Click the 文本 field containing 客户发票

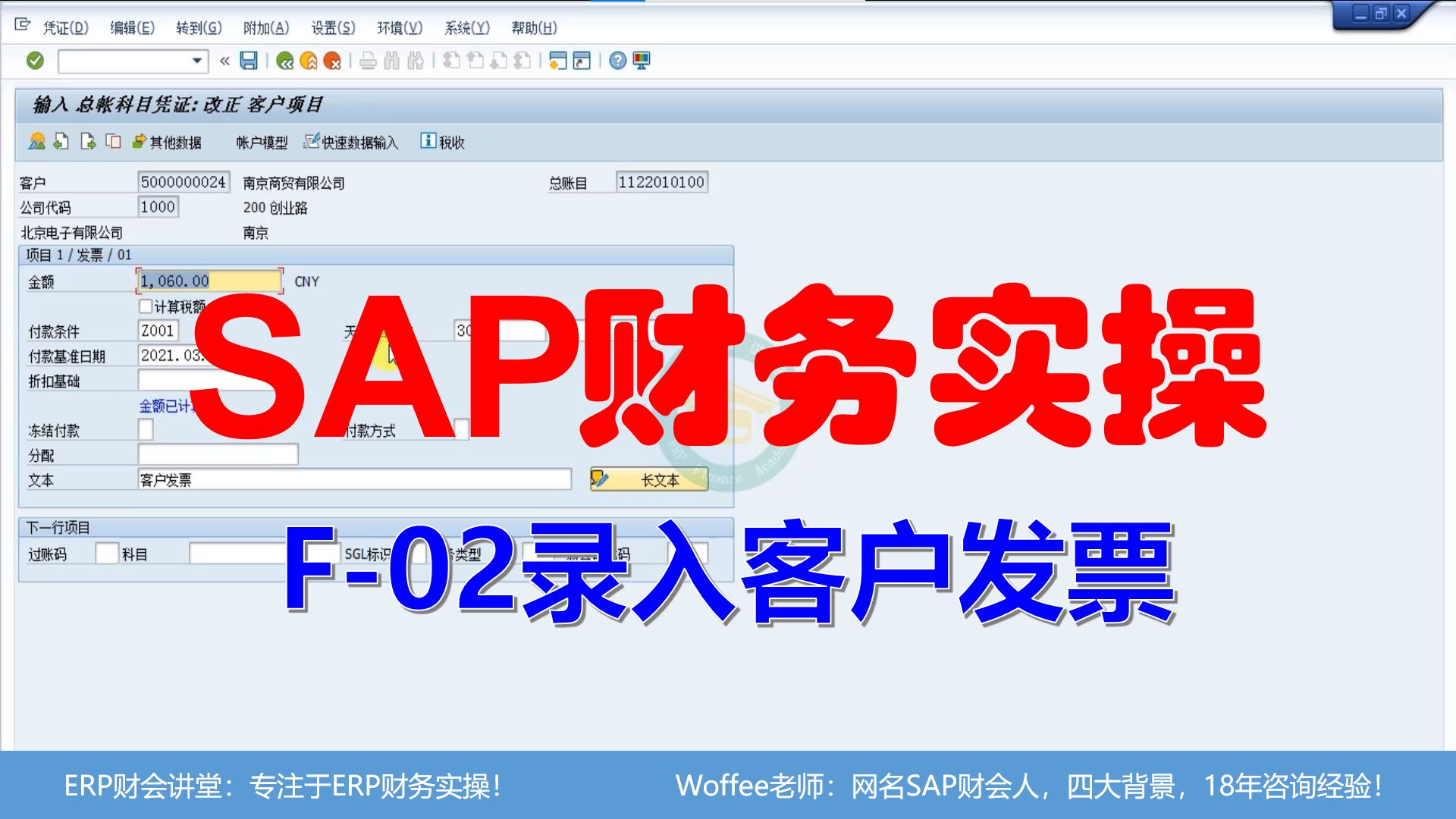[x=354, y=479]
